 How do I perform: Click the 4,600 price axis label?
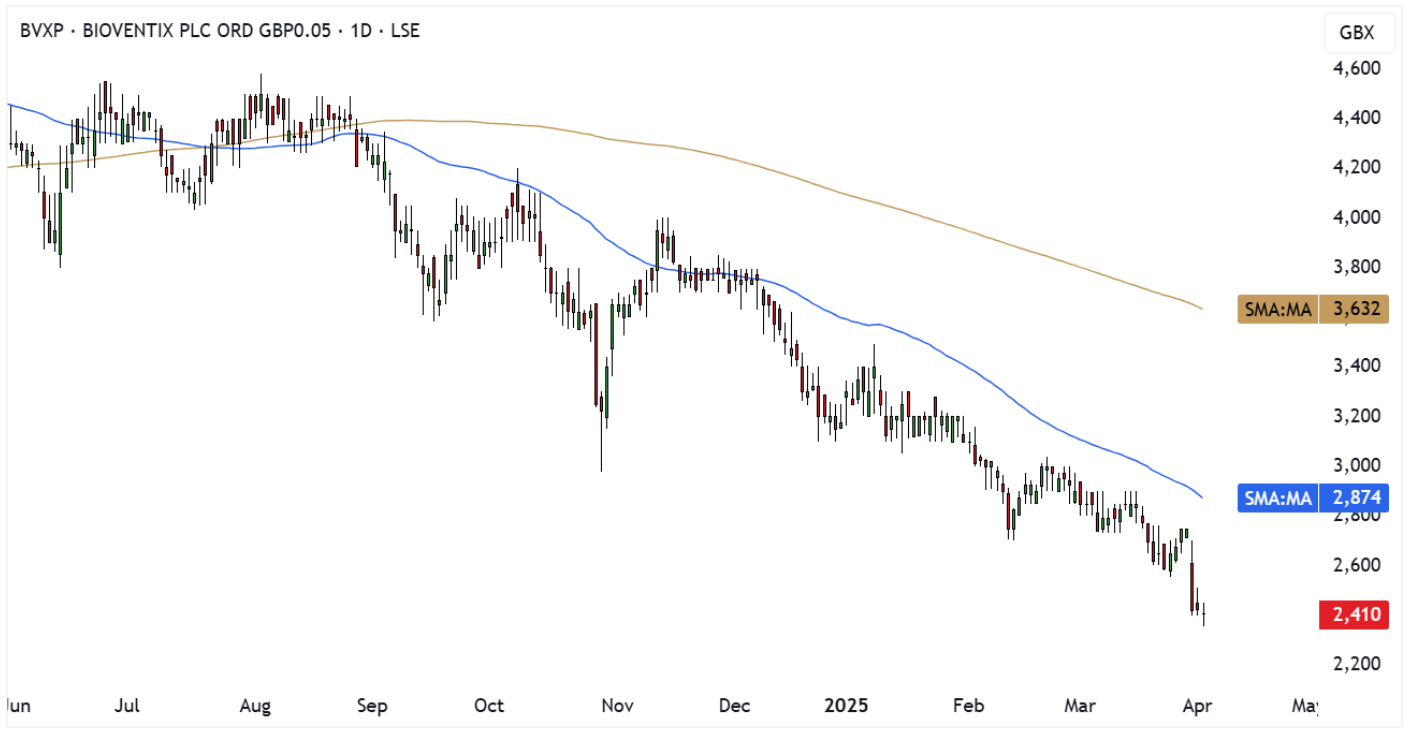tap(1356, 68)
